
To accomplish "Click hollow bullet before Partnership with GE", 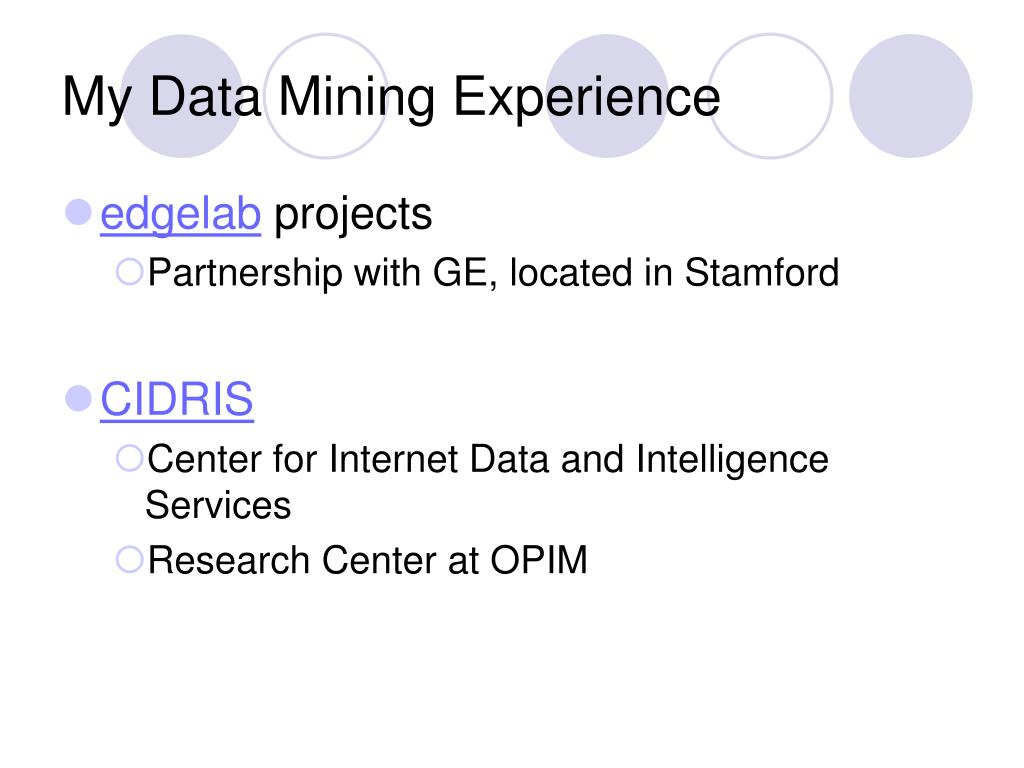I will pos(129,272).
